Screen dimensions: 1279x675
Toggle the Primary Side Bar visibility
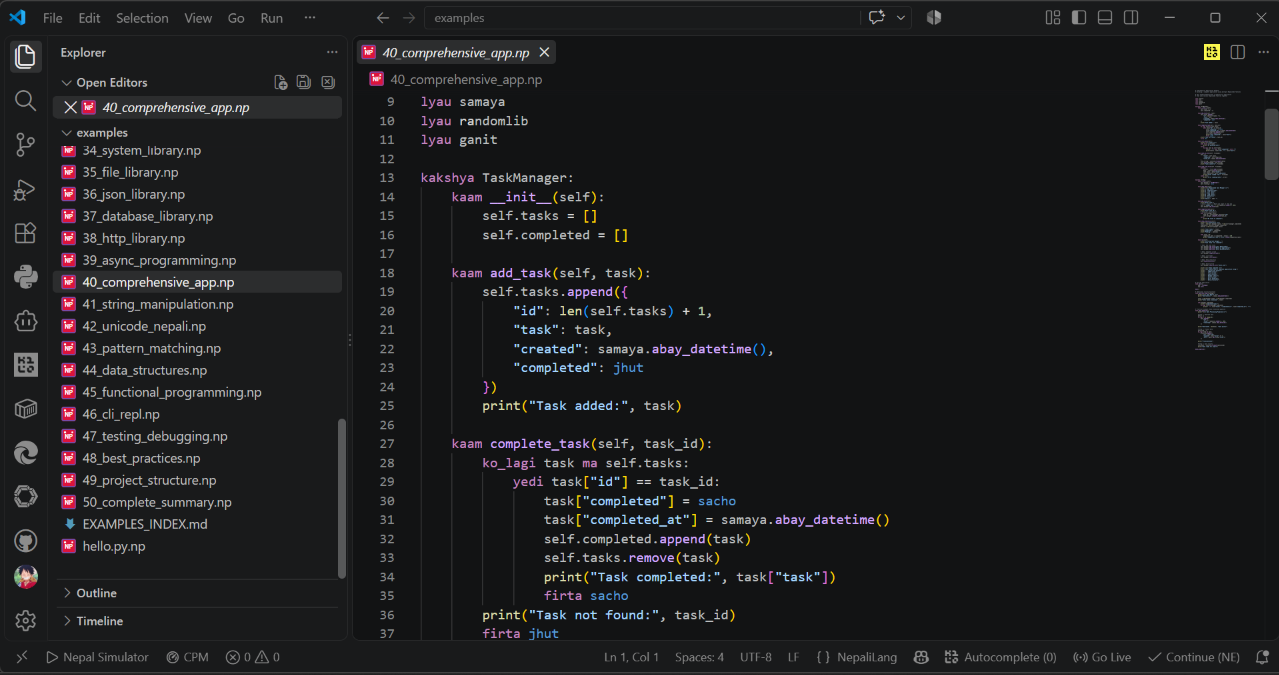point(1079,18)
